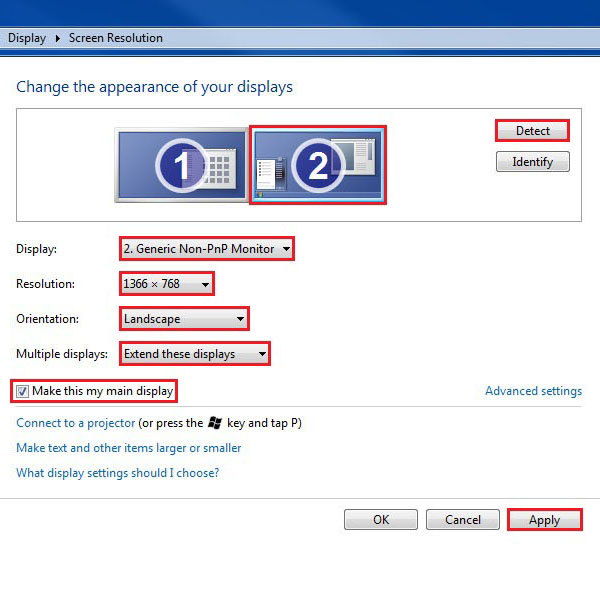Go to Display in breadcrumb

[x=27, y=38]
